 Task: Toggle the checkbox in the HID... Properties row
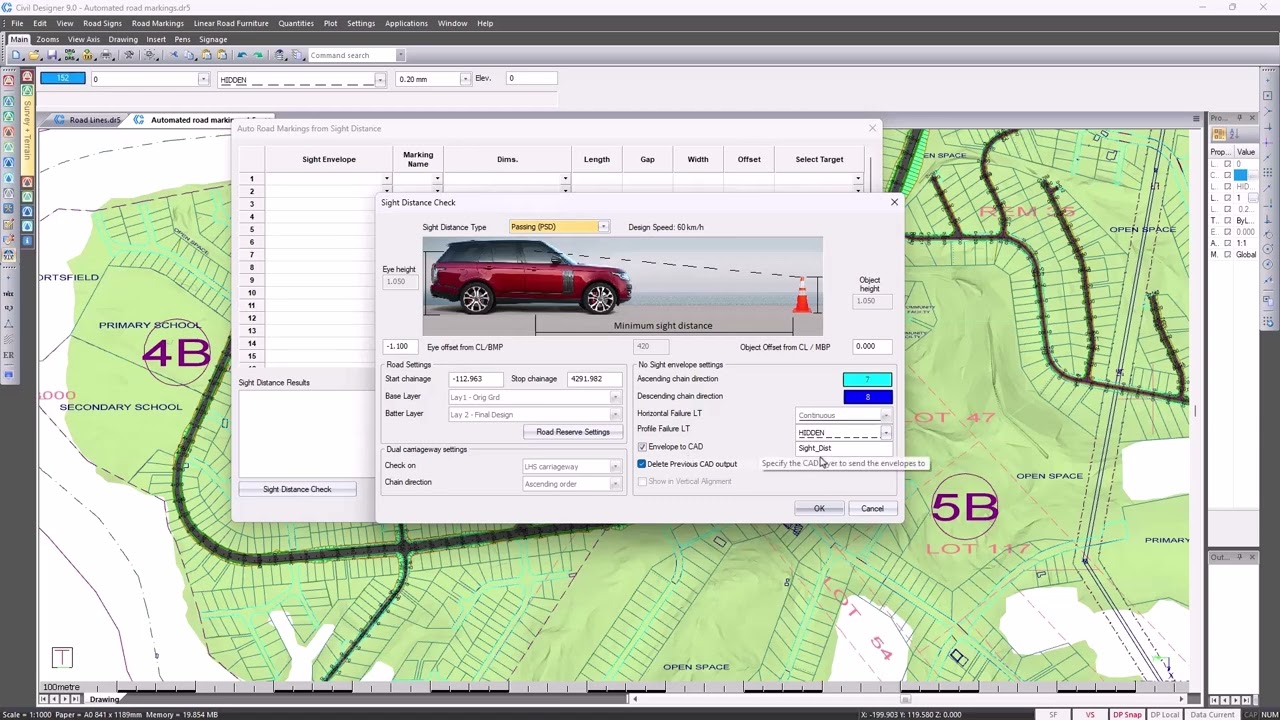pyautogui.click(x=1228, y=187)
